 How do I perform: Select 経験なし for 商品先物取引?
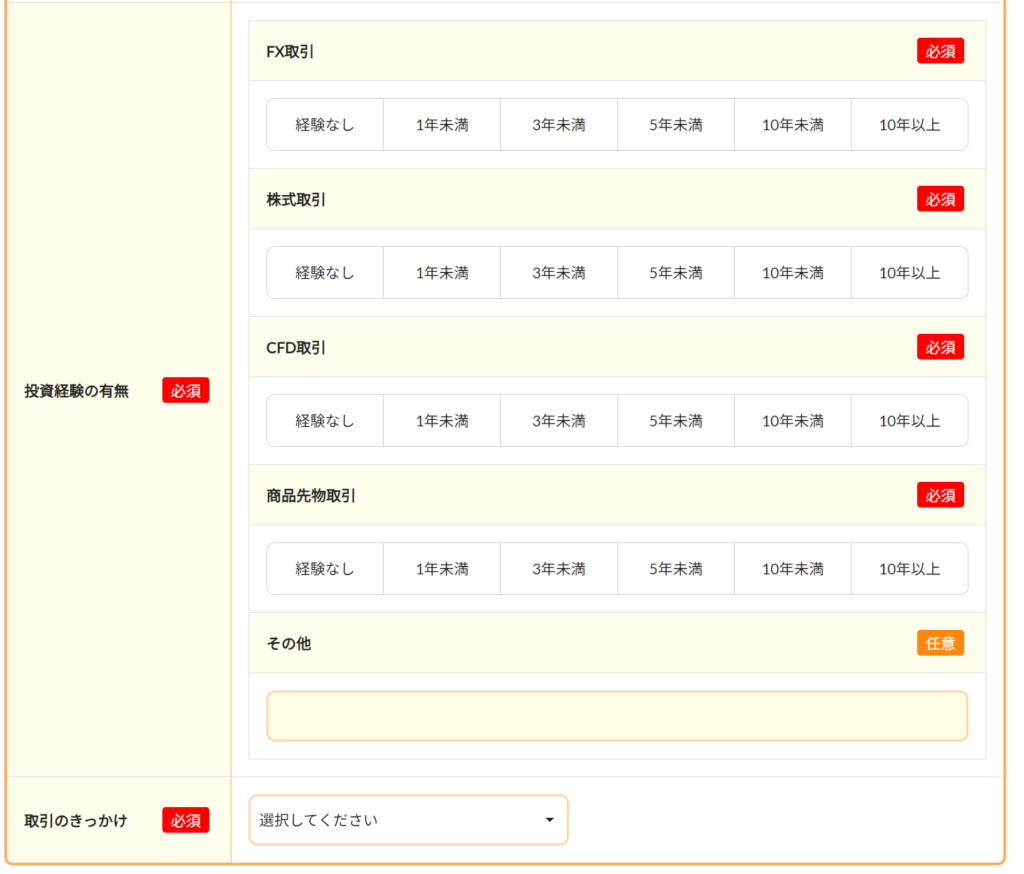click(325, 569)
